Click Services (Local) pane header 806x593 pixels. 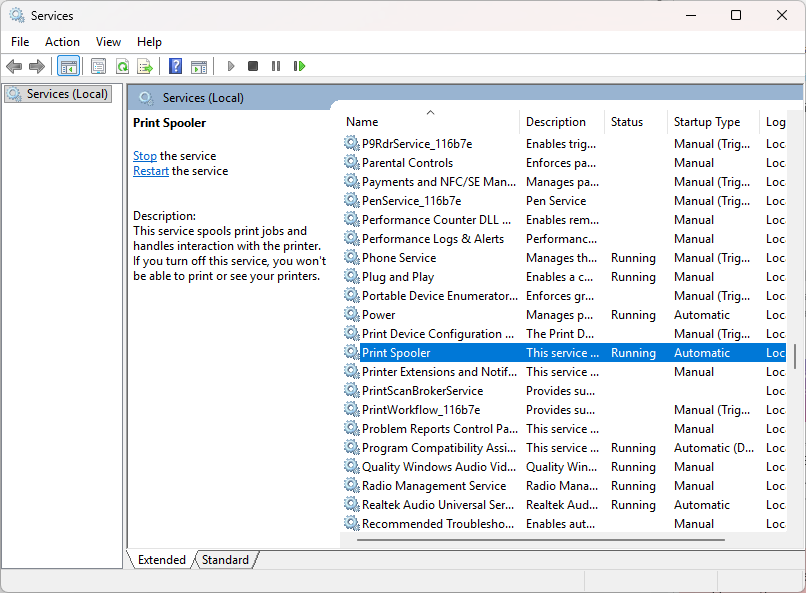203,98
